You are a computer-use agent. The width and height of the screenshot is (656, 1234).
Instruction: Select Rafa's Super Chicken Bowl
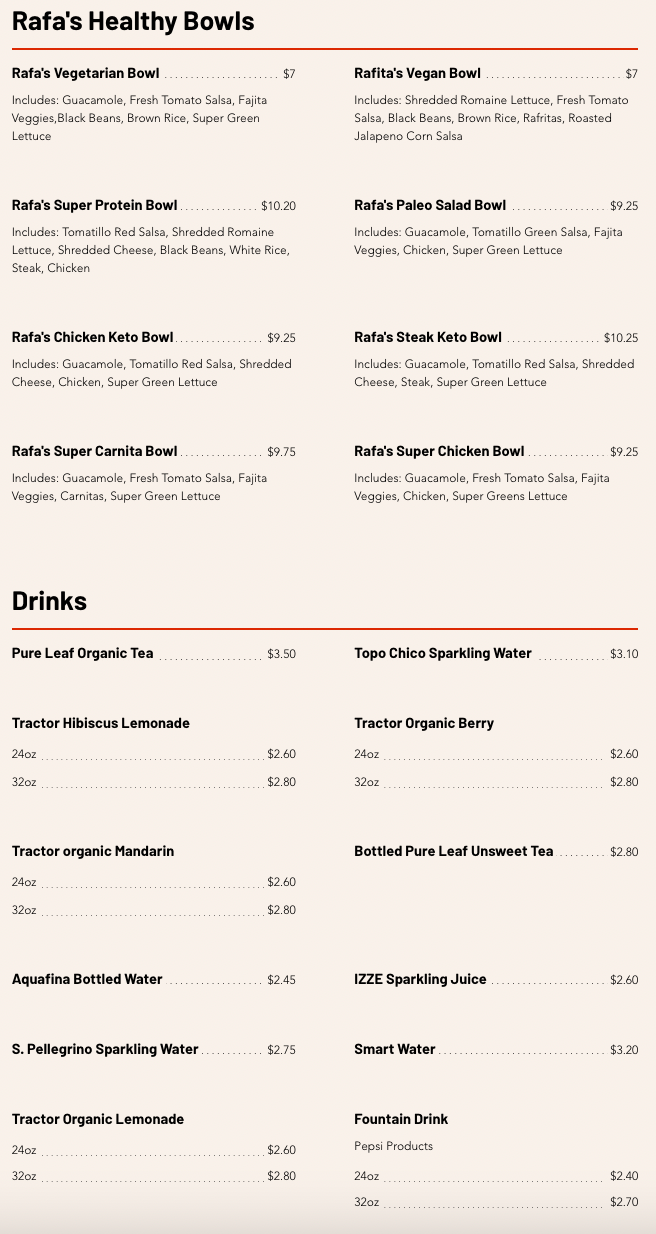click(439, 451)
